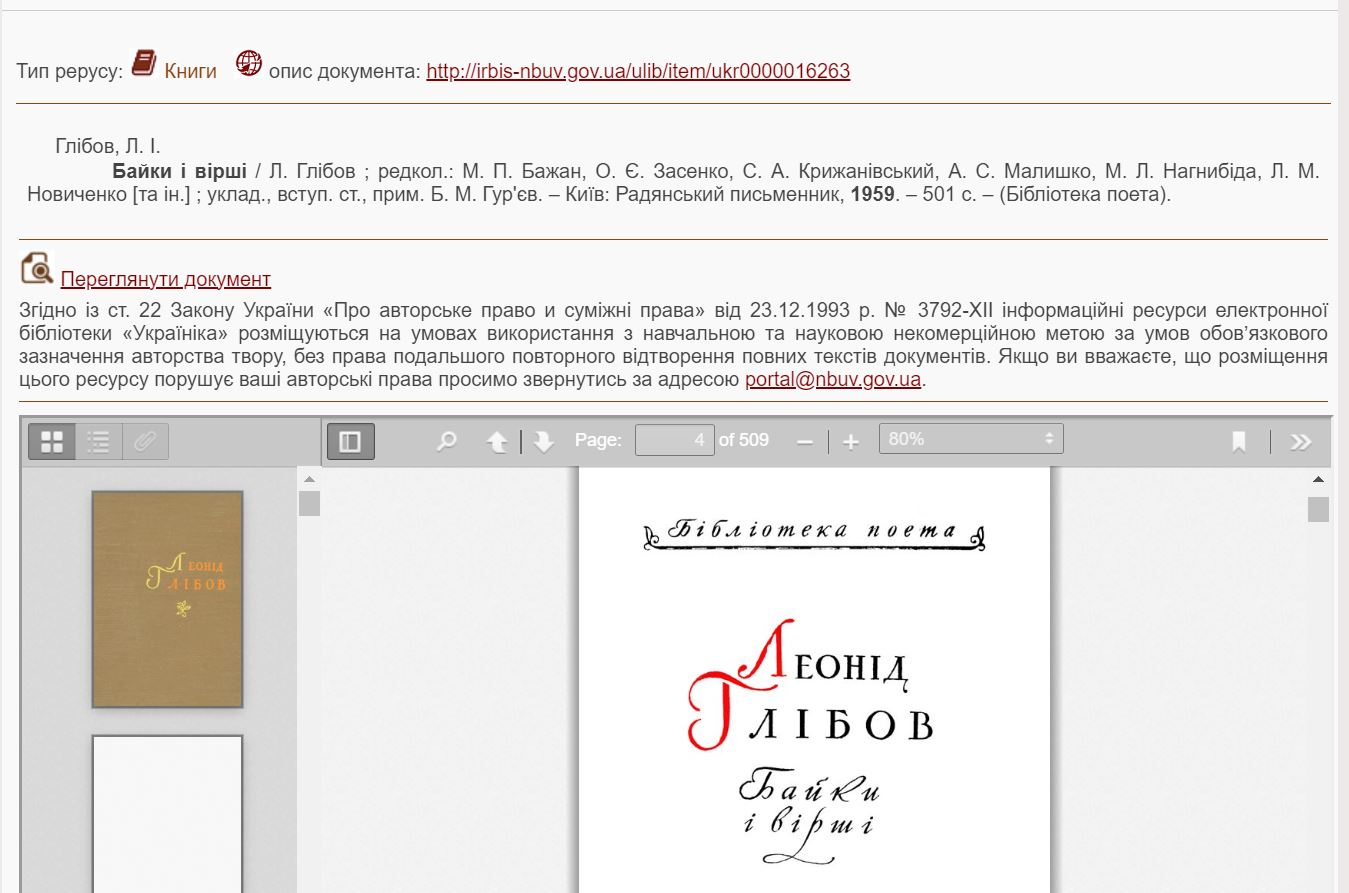Expand the additional tools menu chevrons
Image resolution: width=1349 pixels, height=893 pixels.
coord(1300,441)
